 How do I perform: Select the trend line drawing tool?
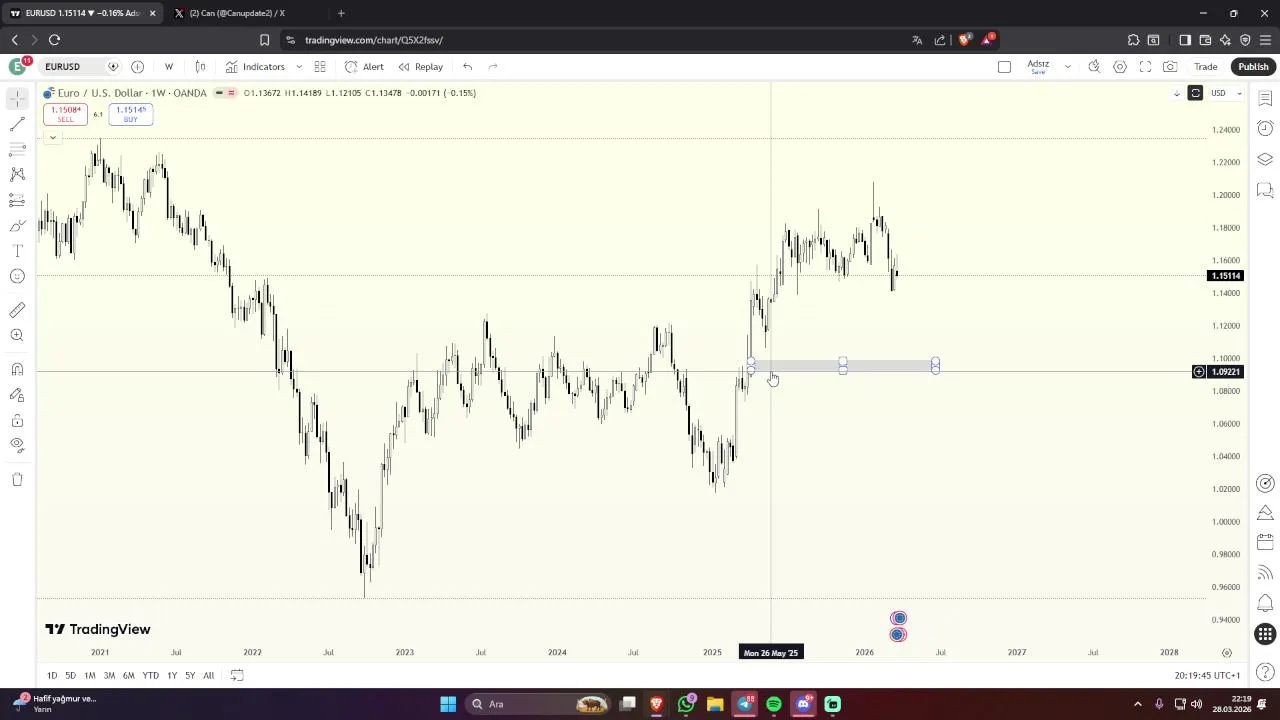pos(17,124)
